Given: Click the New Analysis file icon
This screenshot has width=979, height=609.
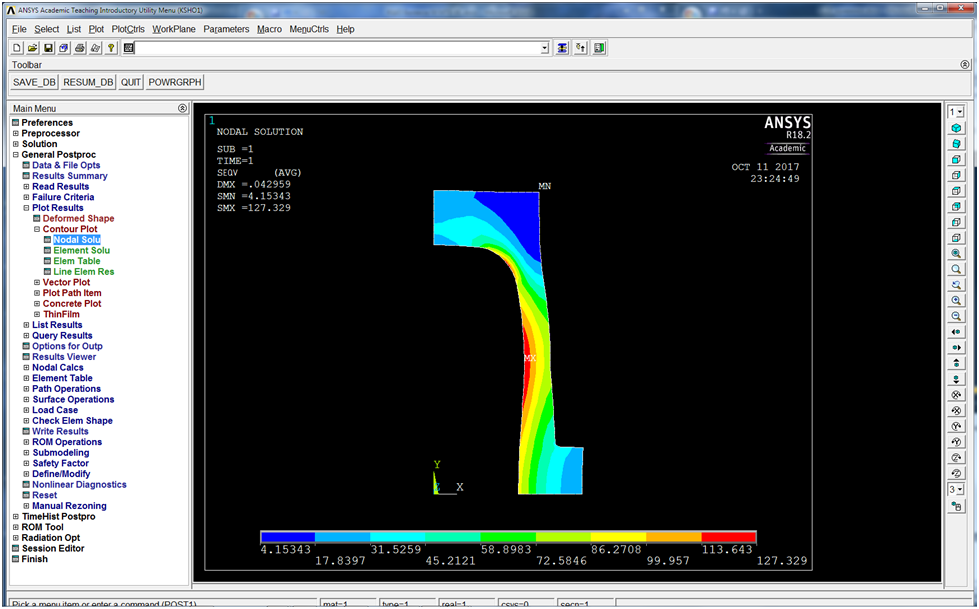Looking at the screenshot, I should point(17,48).
